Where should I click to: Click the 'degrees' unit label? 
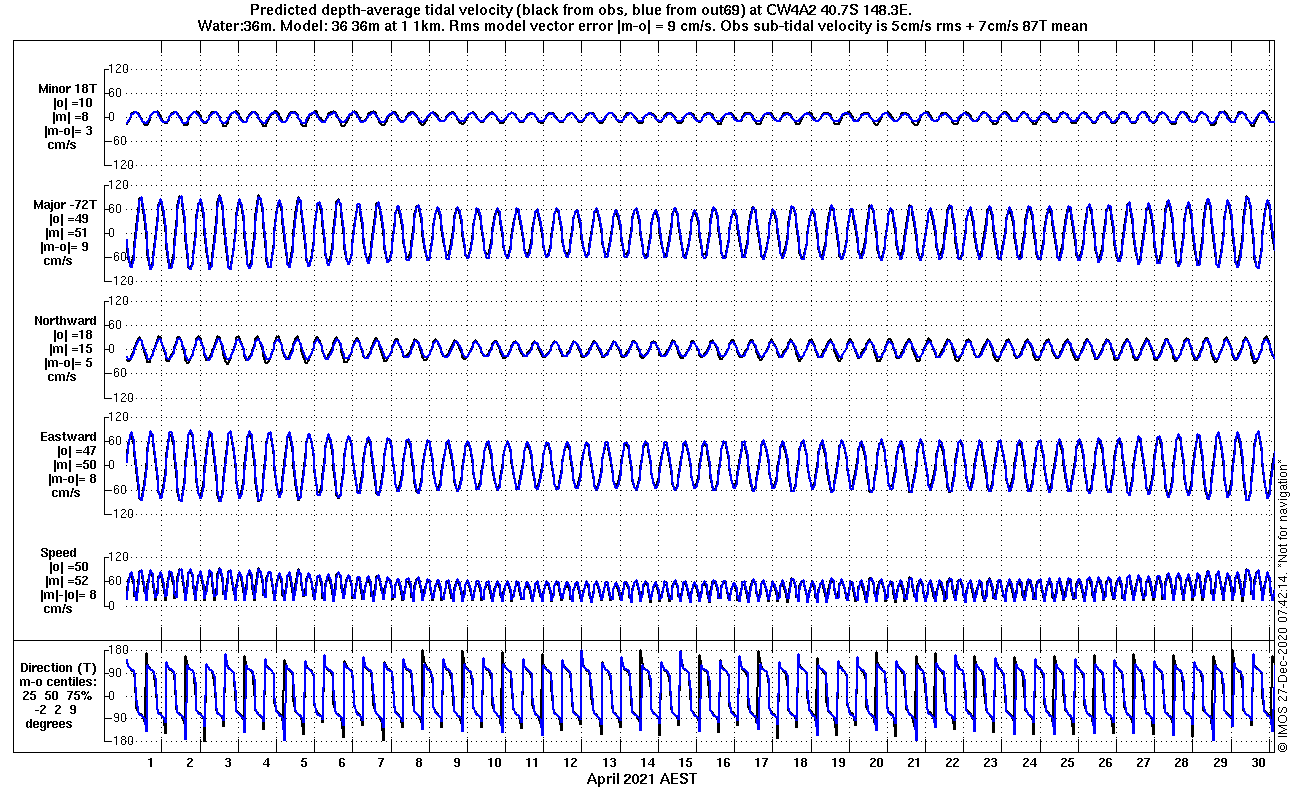[x=49, y=724]
